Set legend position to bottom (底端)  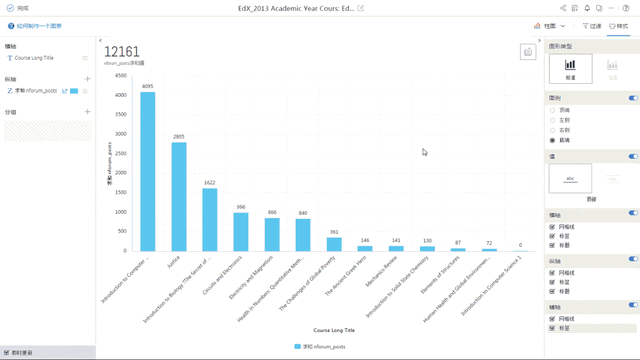pyautogui.click(x=553, y=140)
